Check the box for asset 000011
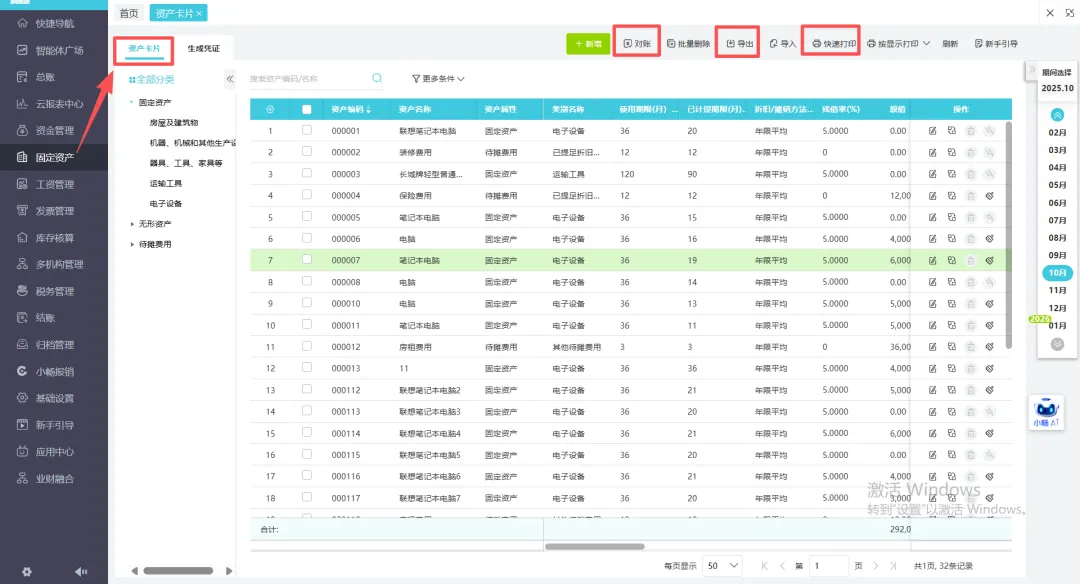Image resolution: width=1080 pixels, height=584 pixels. [x=307, y=324]
